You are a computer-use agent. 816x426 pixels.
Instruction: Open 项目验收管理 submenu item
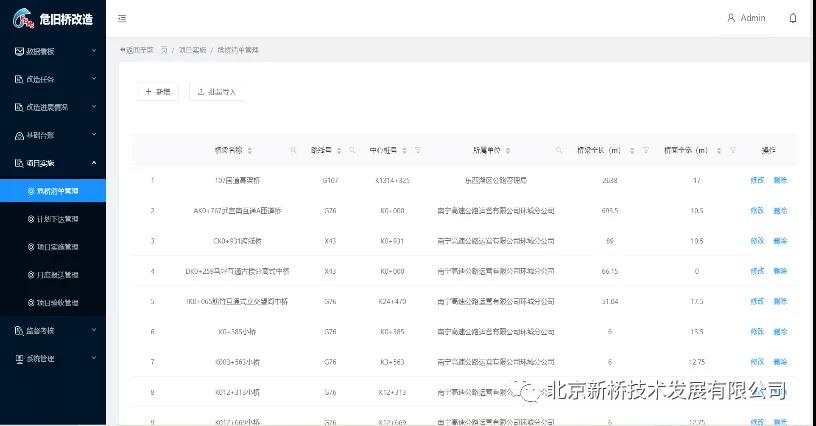(53, 303)
